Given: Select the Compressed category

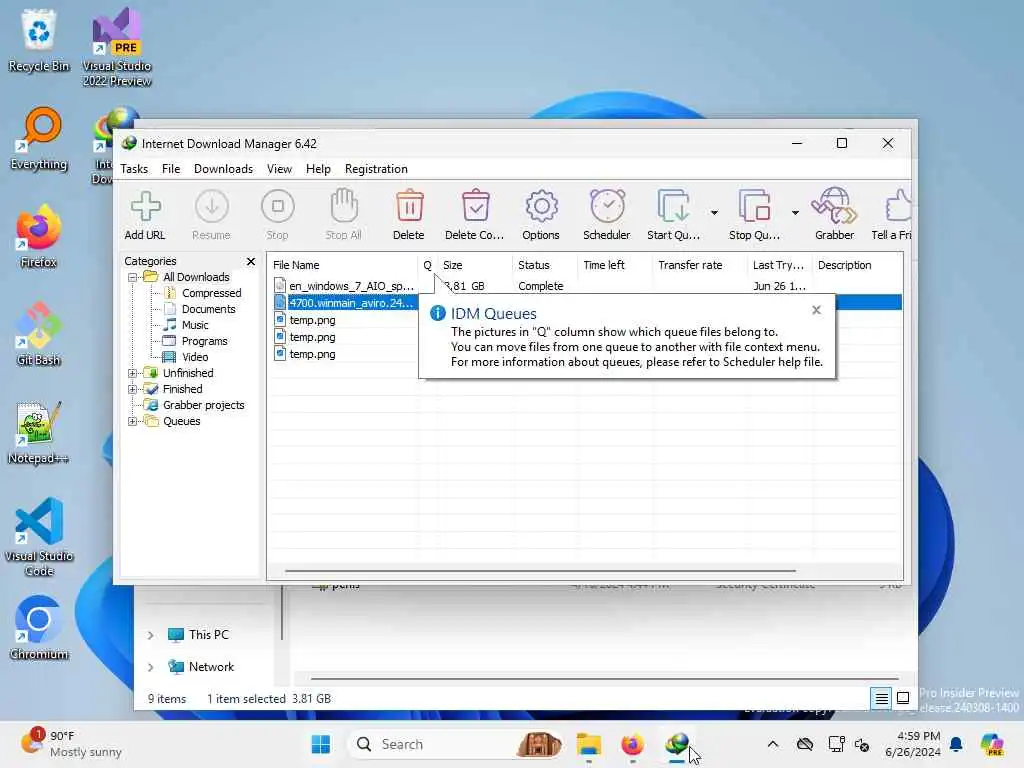Looking at the screenshot, I should click(211, 293).
